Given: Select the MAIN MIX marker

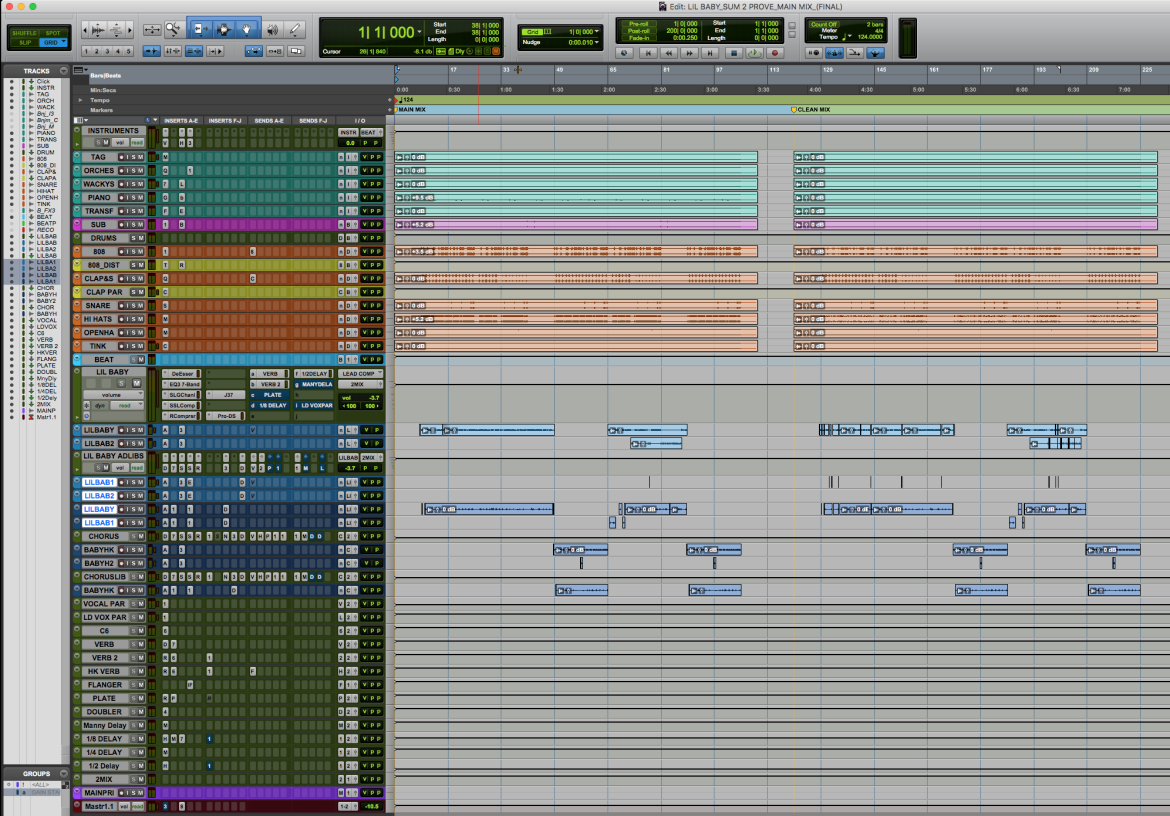Looking at the screenshot, I should [x=410, y=110].
